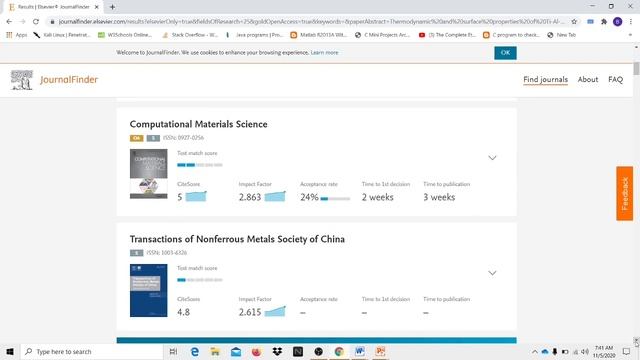The image size is (640, 360).
Task: Open Mail app from taskbar
Action: 236,351
